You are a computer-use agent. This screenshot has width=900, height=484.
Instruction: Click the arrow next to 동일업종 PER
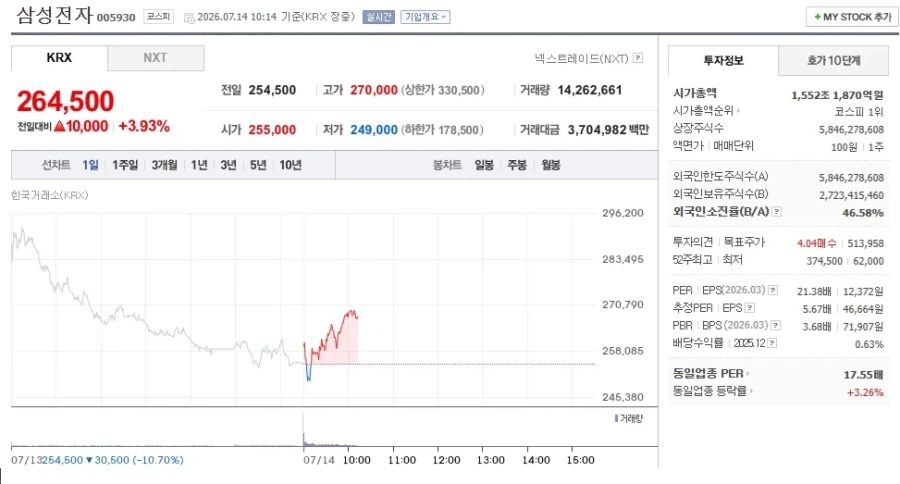coord(748,374)
